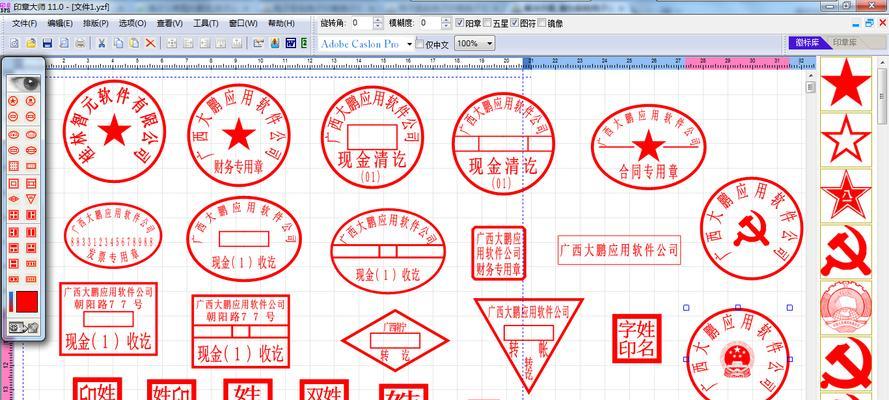The width and height of the screenshot is (889, 400).
Task: Open the 选项(O) menu
Action: pyautogui.click(x=133, y=23)
